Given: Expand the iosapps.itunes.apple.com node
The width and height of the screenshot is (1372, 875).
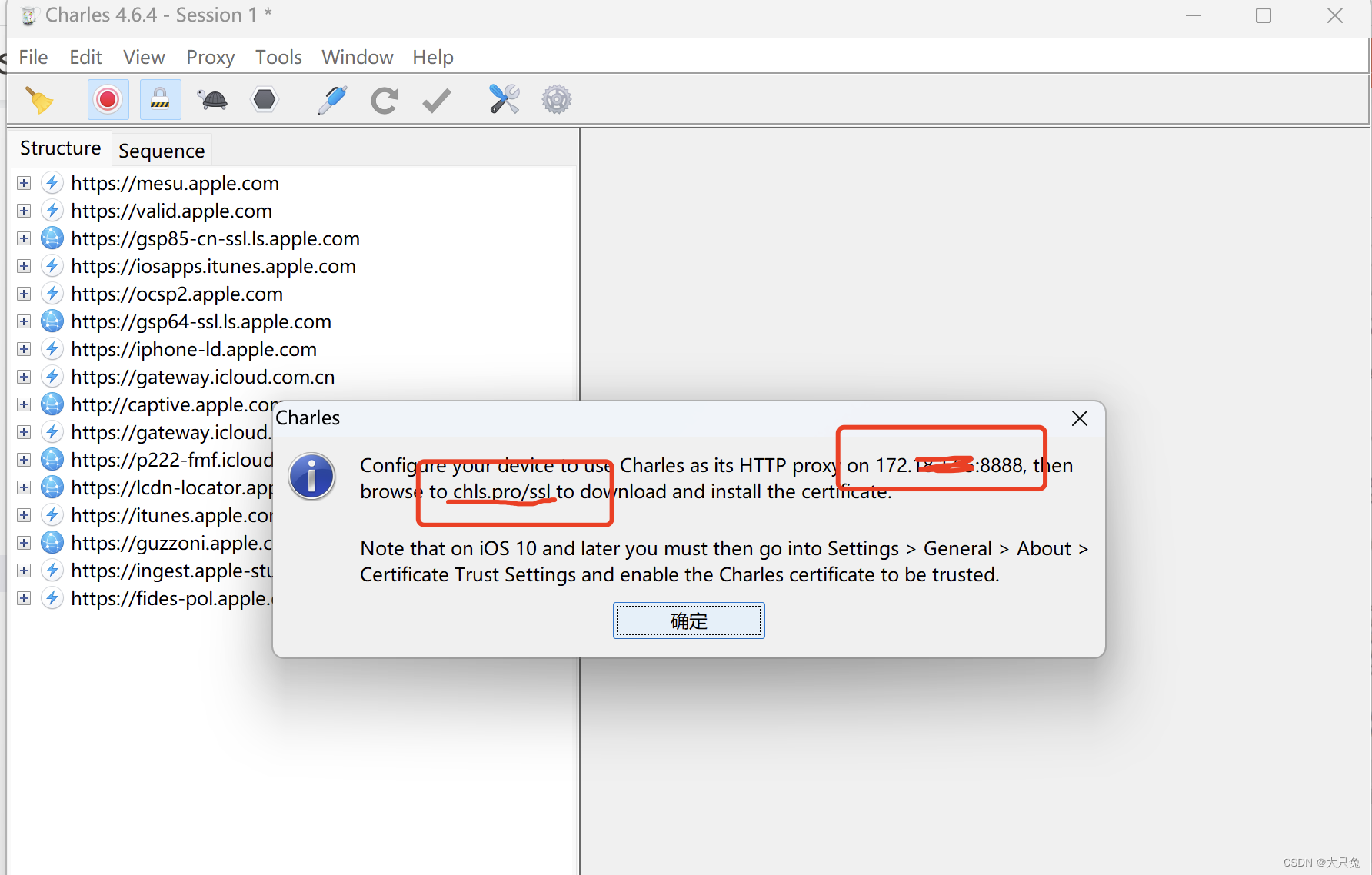Looking at the screenshot, I should [x=24, y=266].
